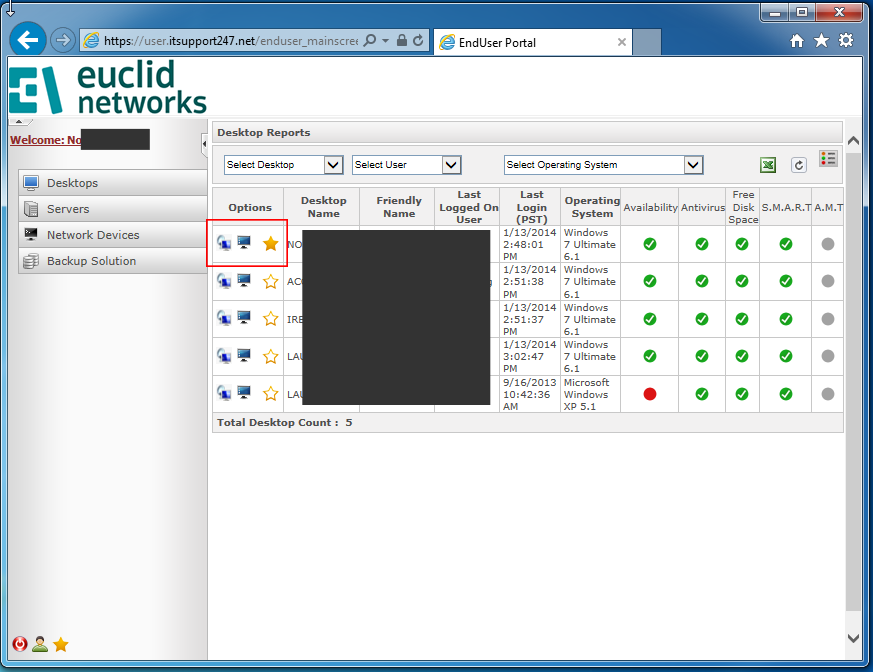
Task: Click the list legend icon at top right
Action: 828,159
